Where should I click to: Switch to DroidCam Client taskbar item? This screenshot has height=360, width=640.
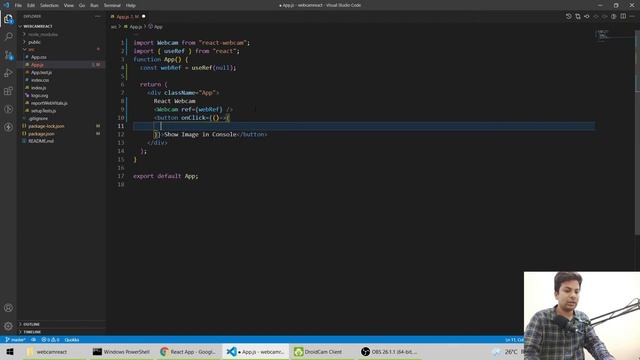pos(322,352)
